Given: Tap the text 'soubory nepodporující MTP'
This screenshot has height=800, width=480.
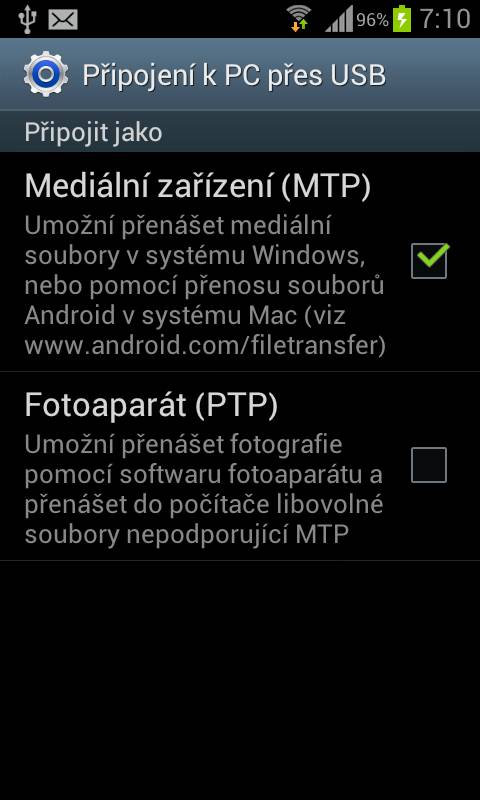Looking at the screenshot, I should coord(187,534).
